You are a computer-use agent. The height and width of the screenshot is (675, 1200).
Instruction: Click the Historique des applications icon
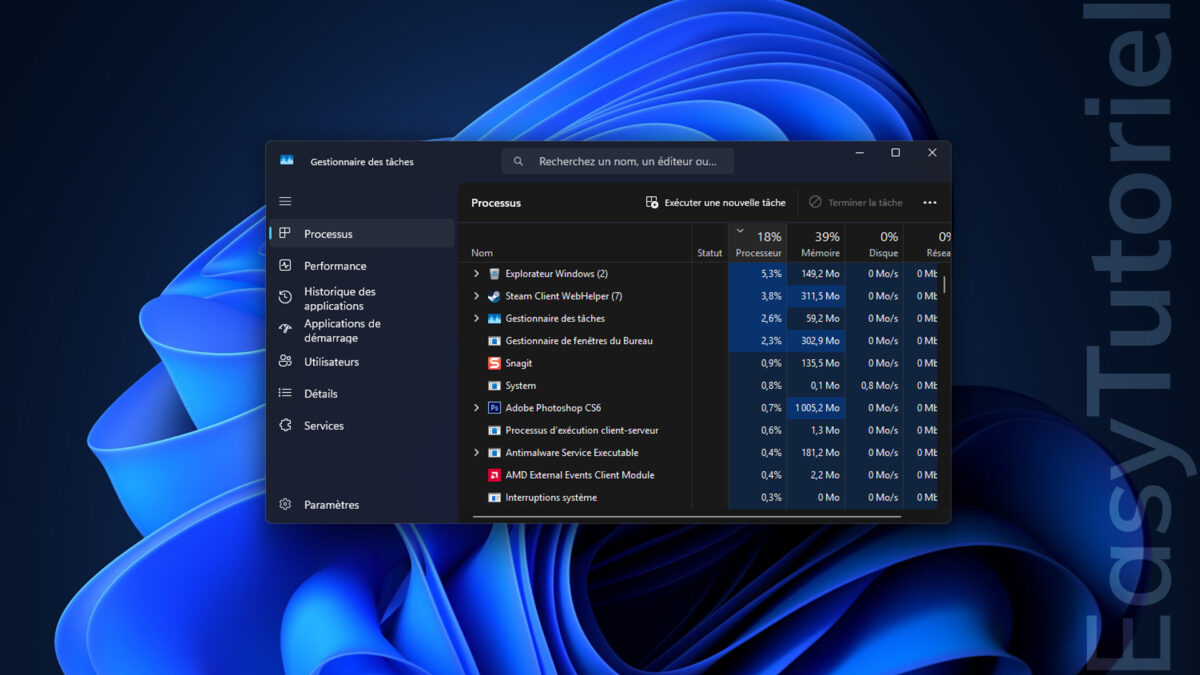(285, 297)
